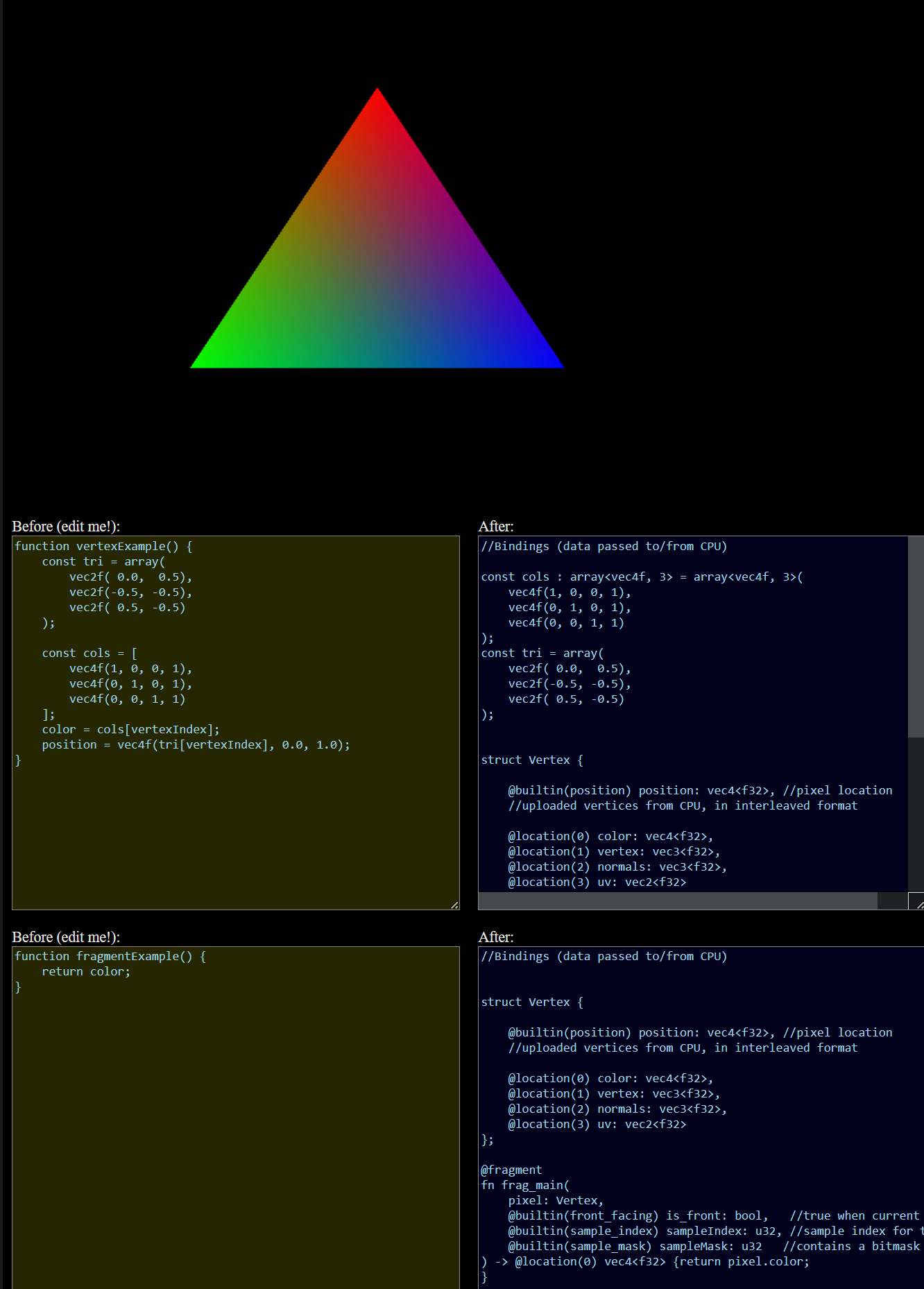The height and width of the screenshot is (1289, 924).
Task: Click the horizontal scrollbar thumb in vertex After panel
Action: (677, 900)
